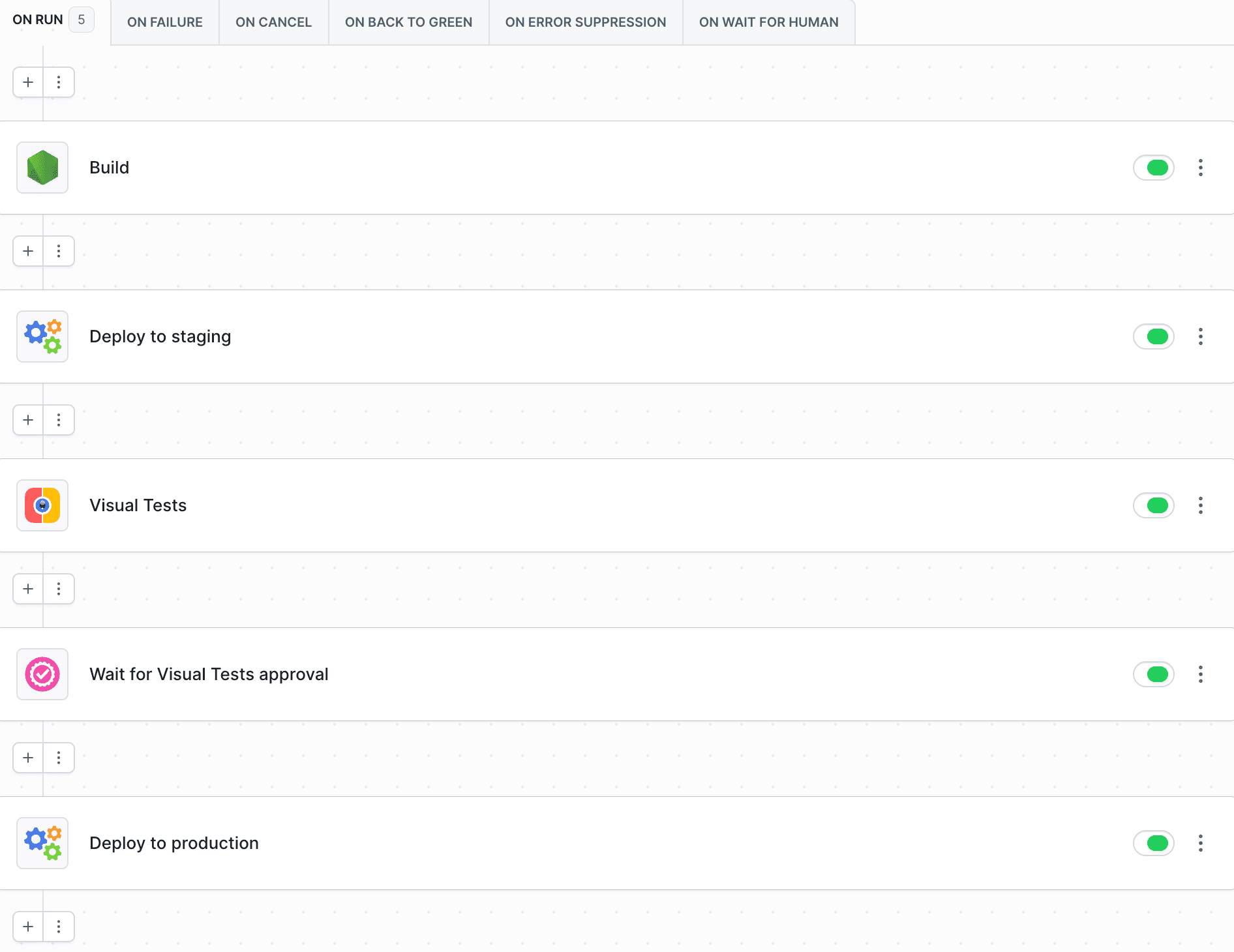Add an action above Build
Viewport: 1234px width, 952px height.
pos(28,82)
